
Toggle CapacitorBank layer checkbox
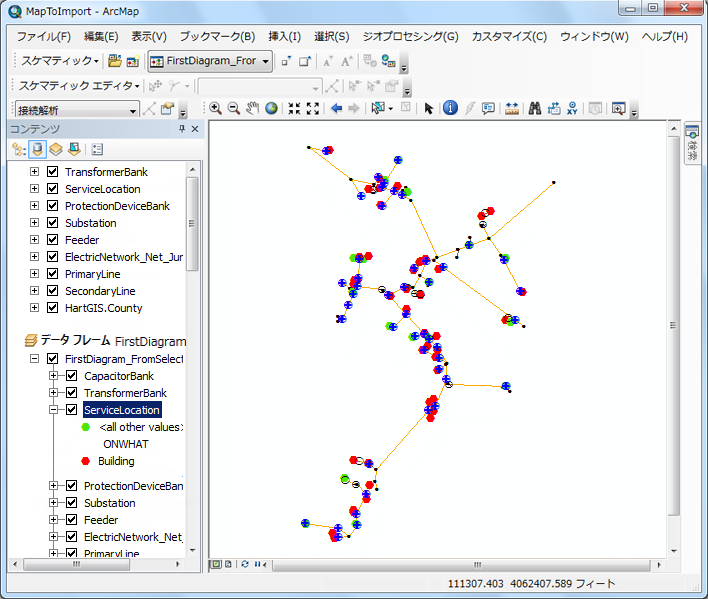tap(71, 376)
